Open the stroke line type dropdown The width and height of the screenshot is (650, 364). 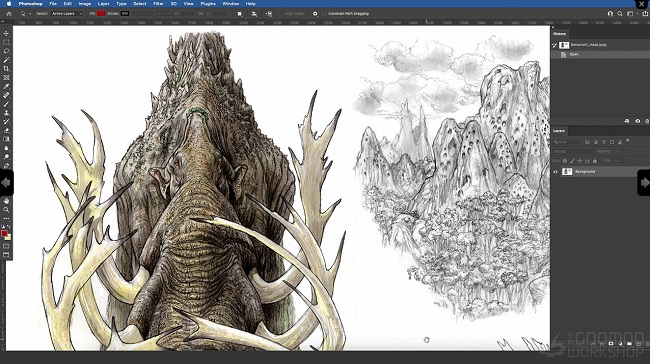[x=164, y=14]
